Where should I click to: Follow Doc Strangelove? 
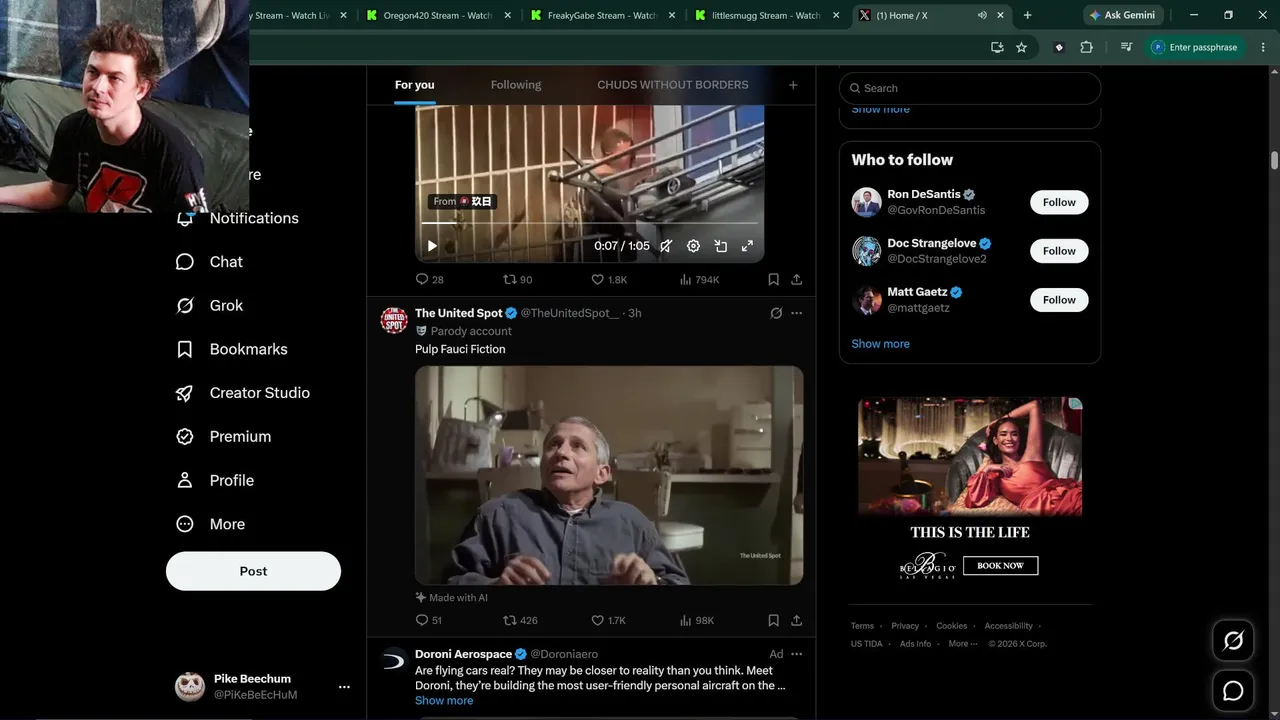tap(1059, 251)
